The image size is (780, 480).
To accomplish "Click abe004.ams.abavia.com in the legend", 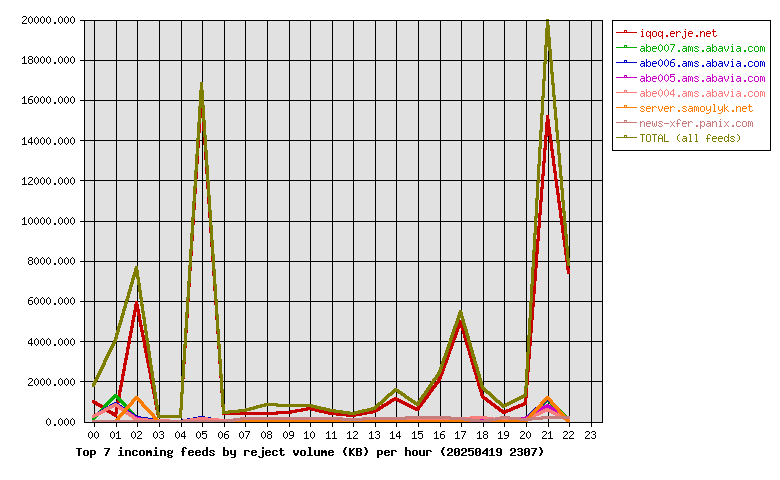I will coord(702,93).
